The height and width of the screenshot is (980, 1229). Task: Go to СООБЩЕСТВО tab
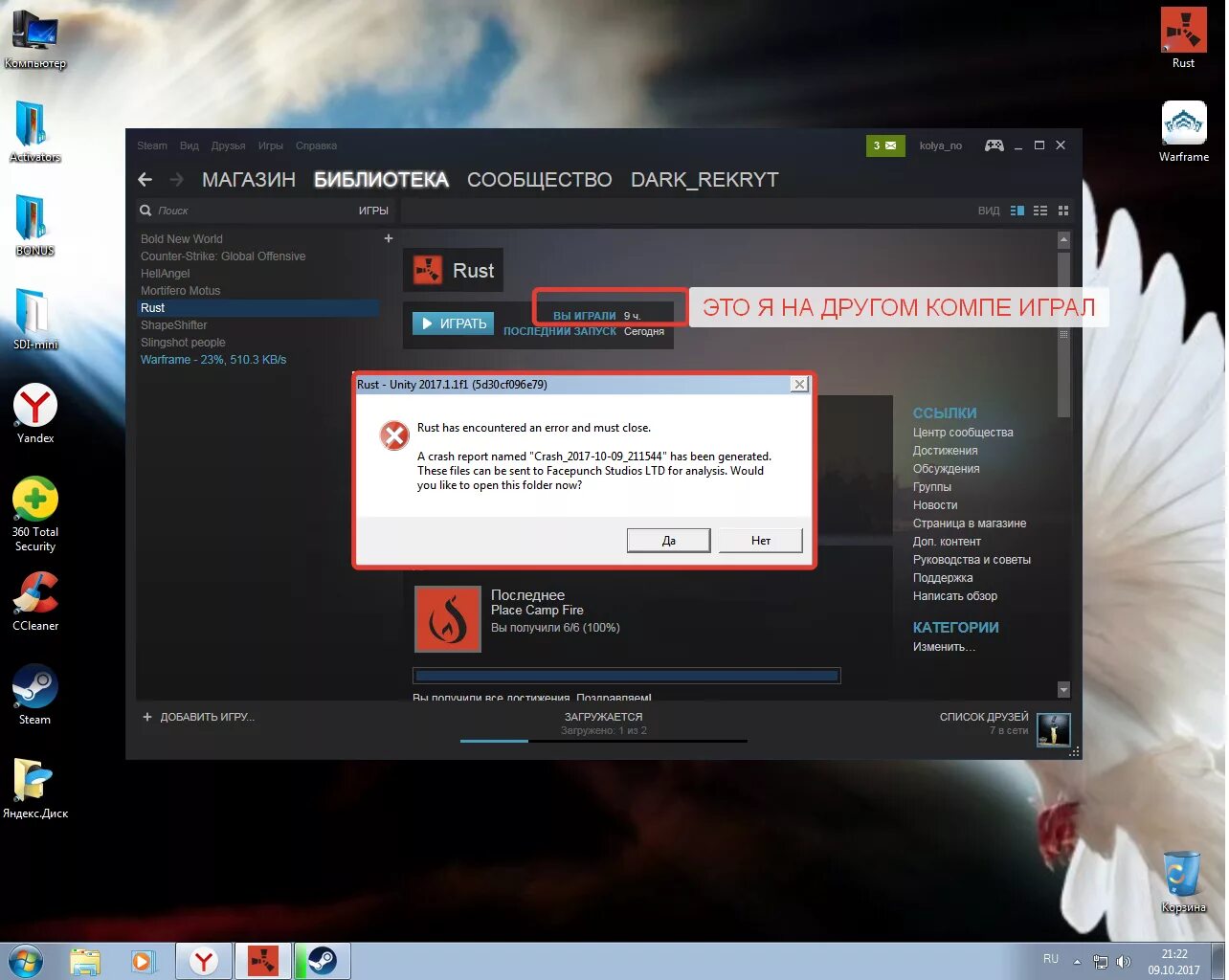(540, 180)
